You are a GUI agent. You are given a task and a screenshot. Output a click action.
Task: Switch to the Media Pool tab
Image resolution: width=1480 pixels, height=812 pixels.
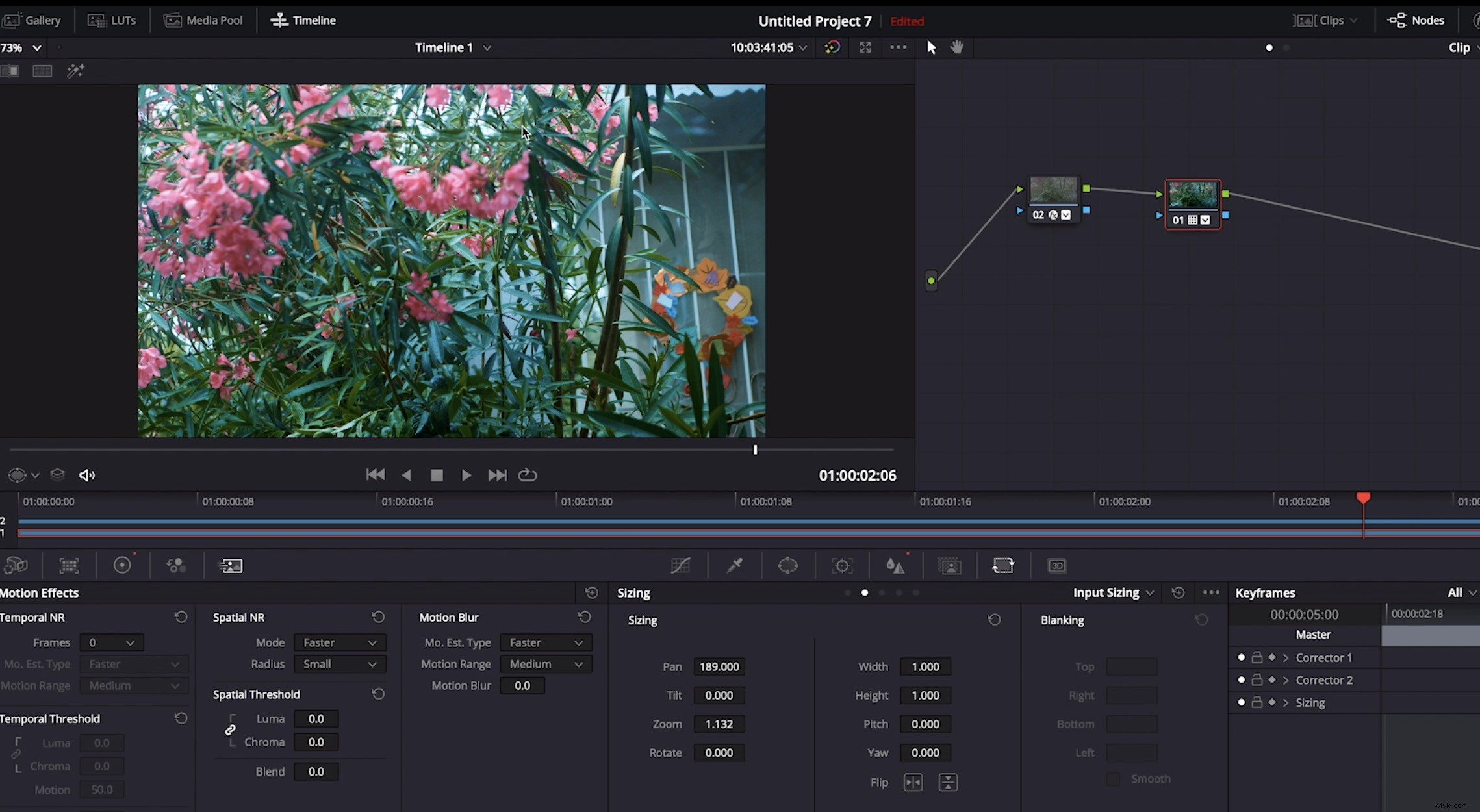(203, 19)
